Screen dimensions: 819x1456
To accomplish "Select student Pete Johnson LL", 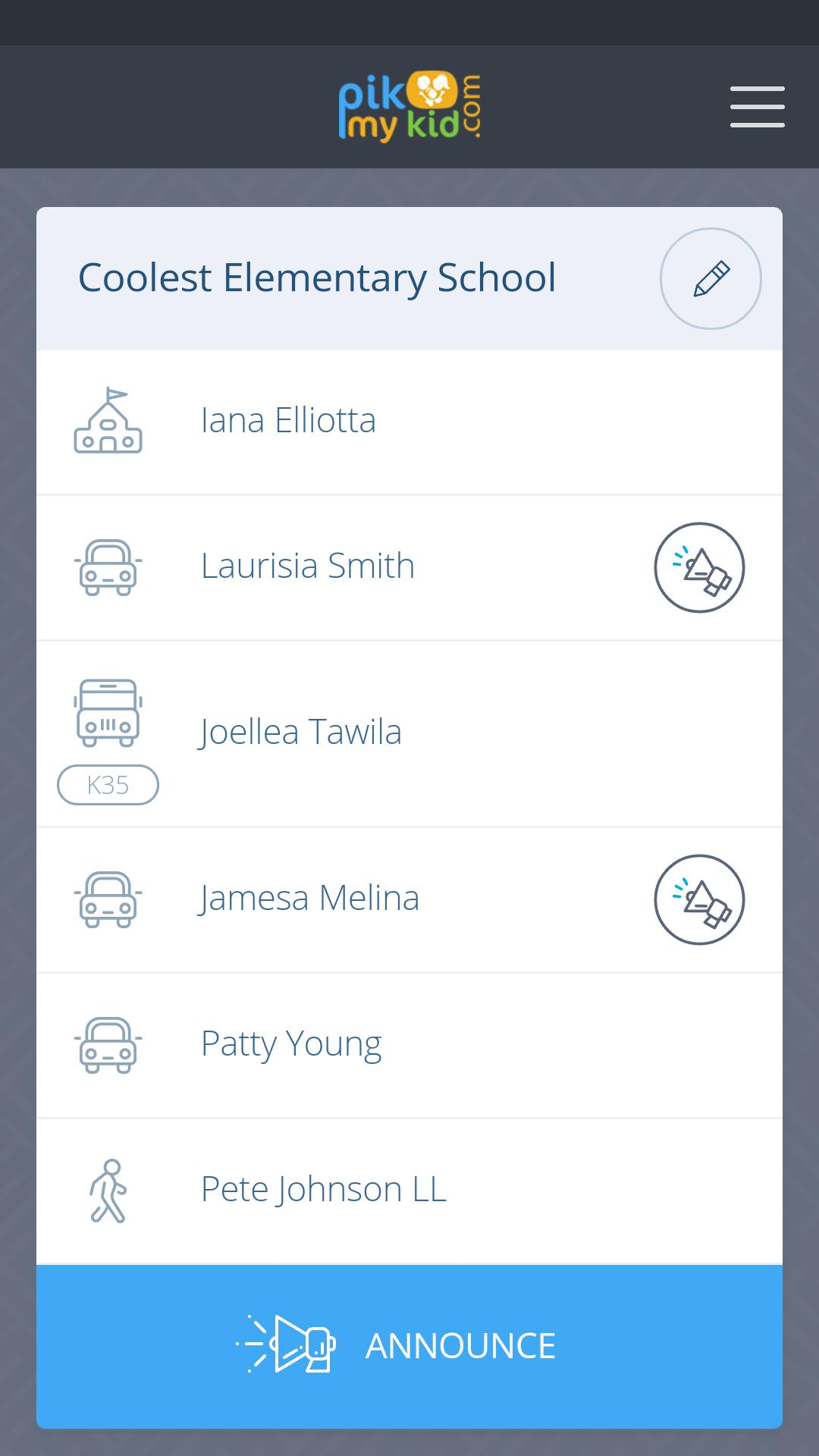I will (x=323, y=1189).
